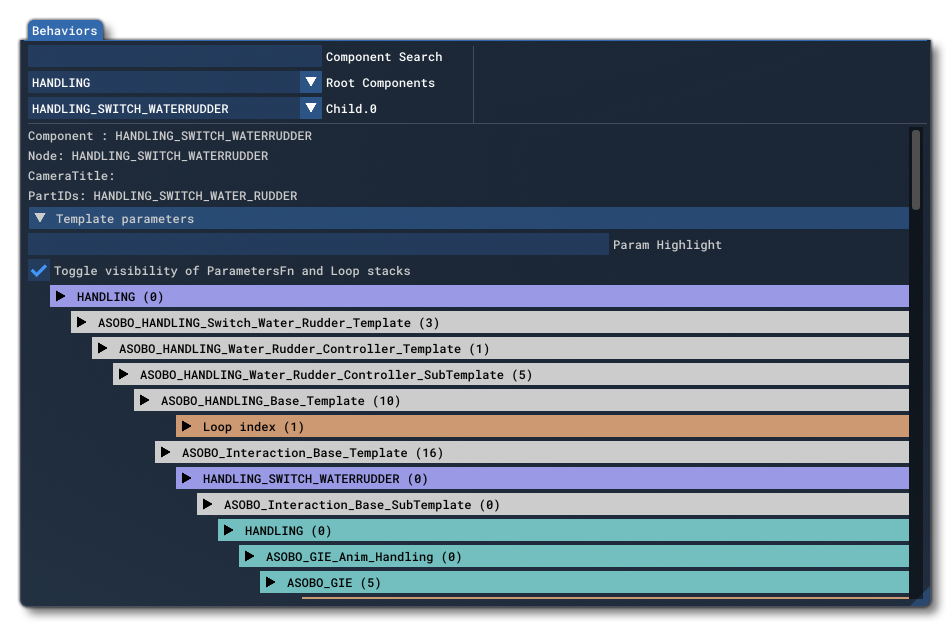Switch to the AirplaneNodes tab
Viewport: 951px width, 627px height.
tap(160, 30)
